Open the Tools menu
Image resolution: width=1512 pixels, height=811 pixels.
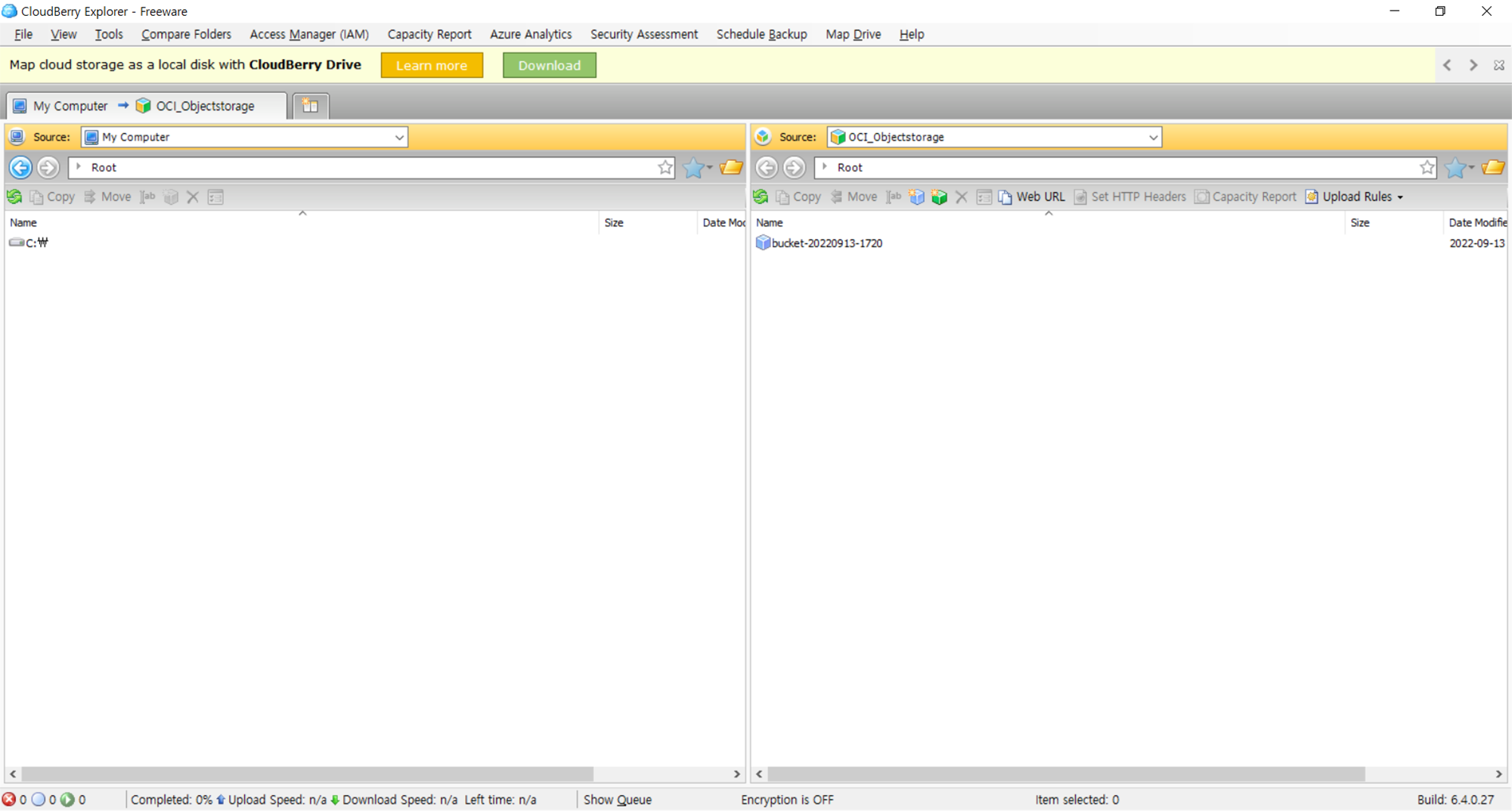(x=109, y=34)
